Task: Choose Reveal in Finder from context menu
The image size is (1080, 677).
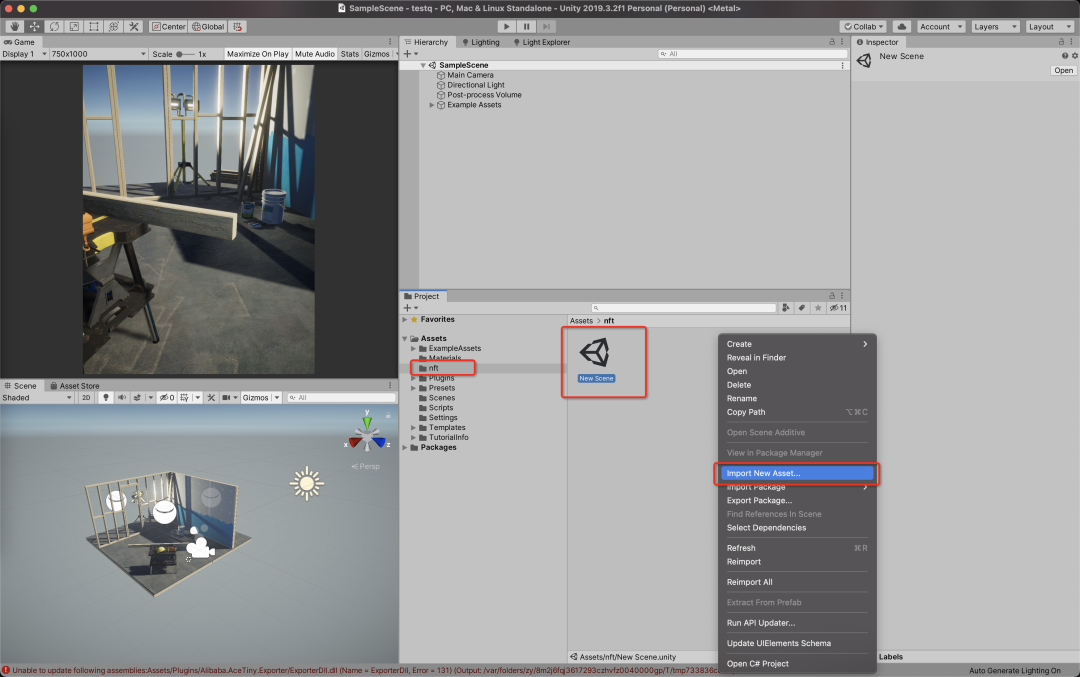Action: click(797, 357)
